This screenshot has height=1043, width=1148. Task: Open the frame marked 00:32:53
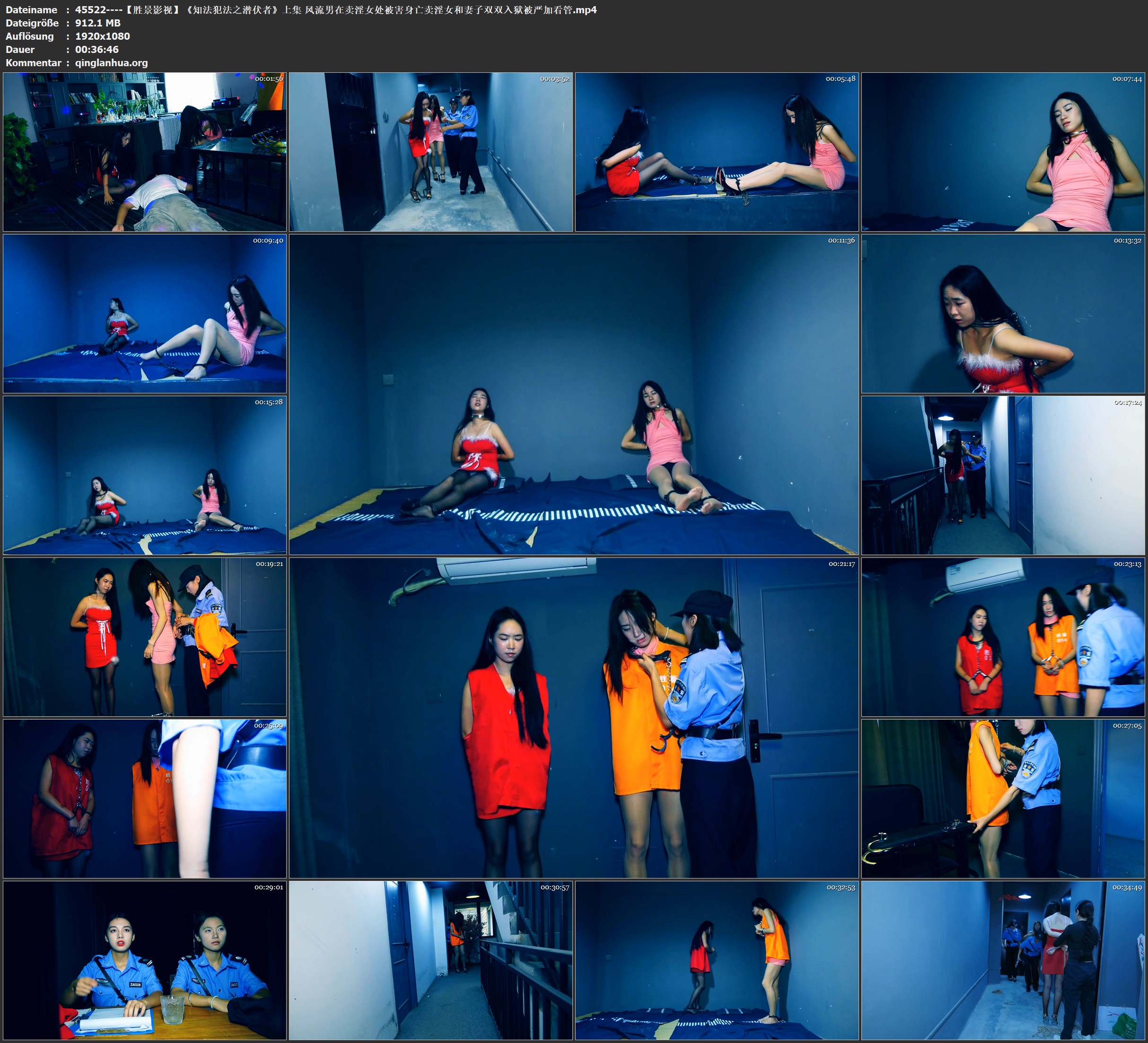(717, 960)
